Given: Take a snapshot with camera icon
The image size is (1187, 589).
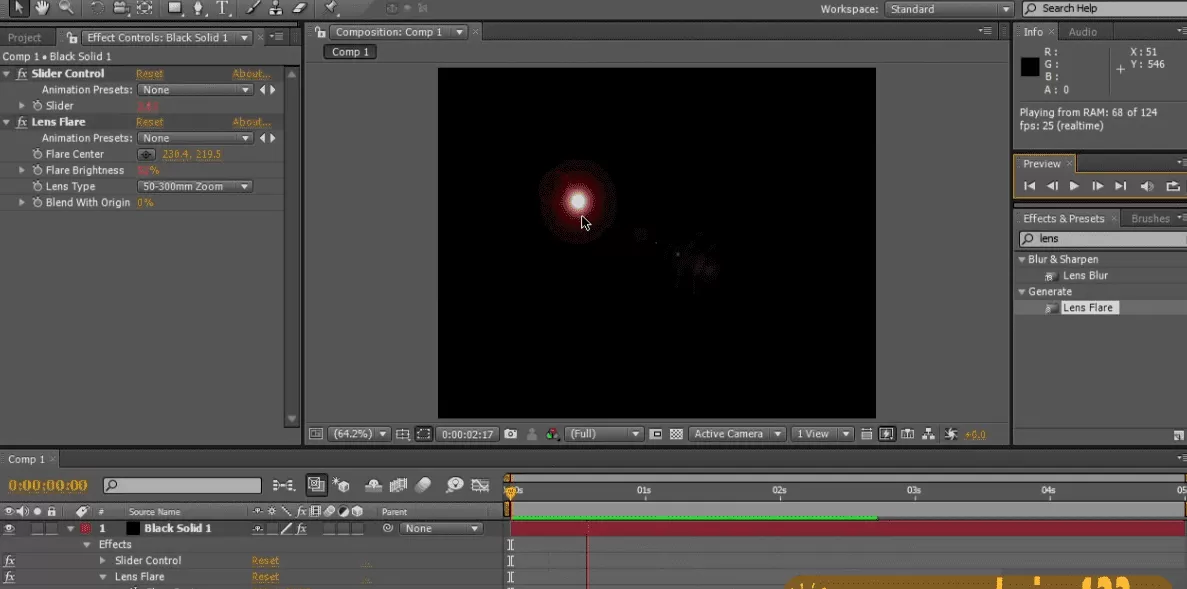Looking at the screenshot, I should 511,434.
